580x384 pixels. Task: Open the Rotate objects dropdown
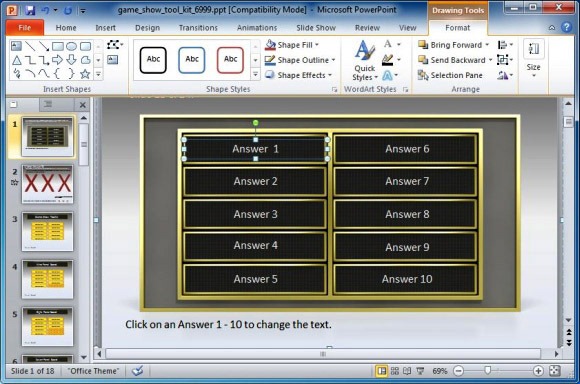tap(505, 75)
